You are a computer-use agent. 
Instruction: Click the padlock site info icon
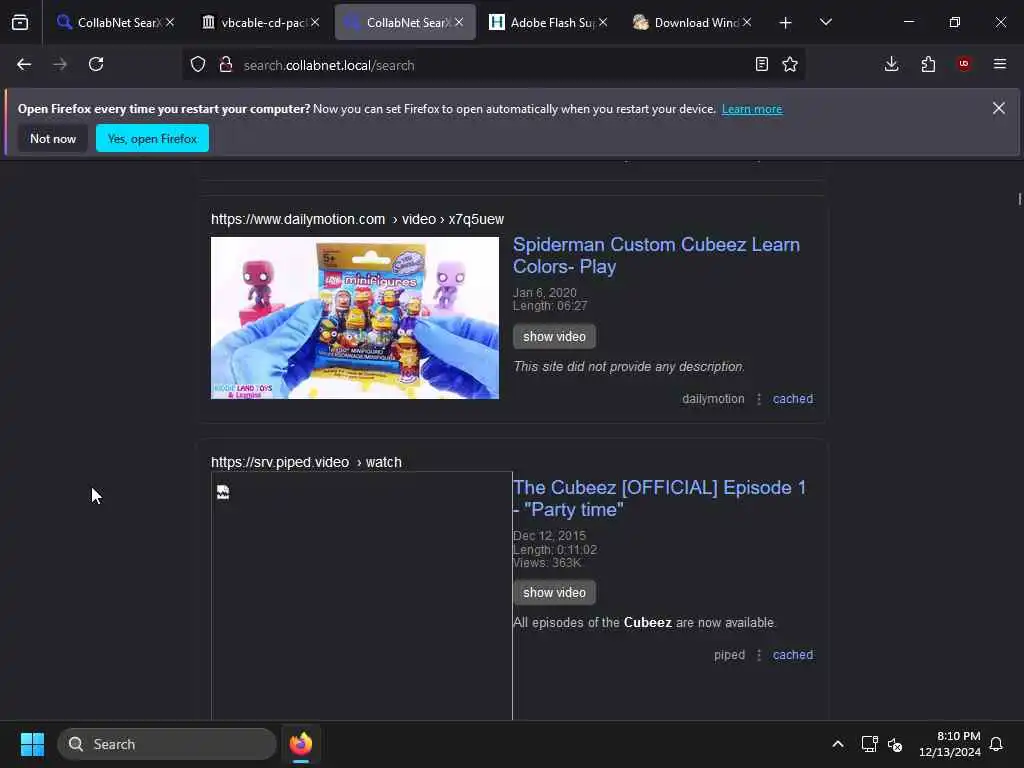tap(226, 65)
